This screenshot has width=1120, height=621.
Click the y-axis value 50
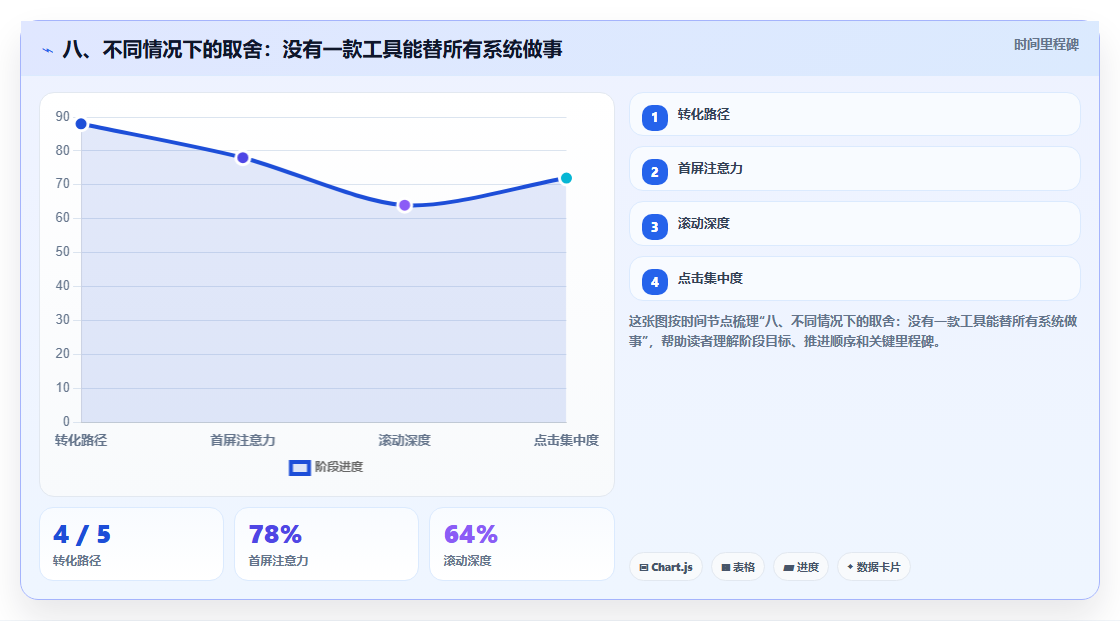63,252
